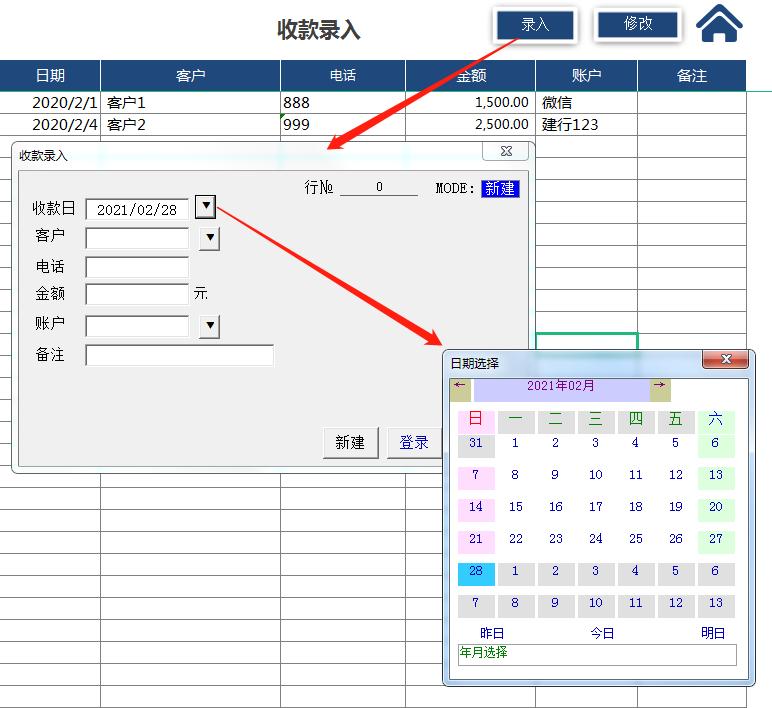Screen dimensions: 772x708
Task: Expand the 客户 dropdown arrow
Action: pos(210,238)
